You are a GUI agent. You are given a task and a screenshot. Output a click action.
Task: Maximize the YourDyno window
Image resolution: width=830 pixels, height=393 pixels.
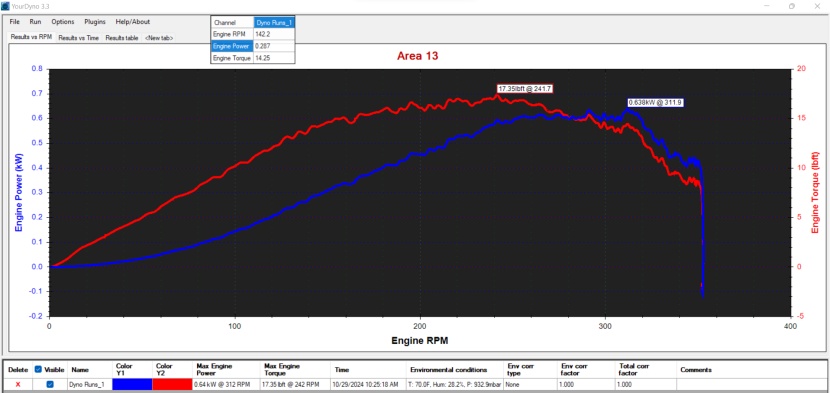(792, 6)
